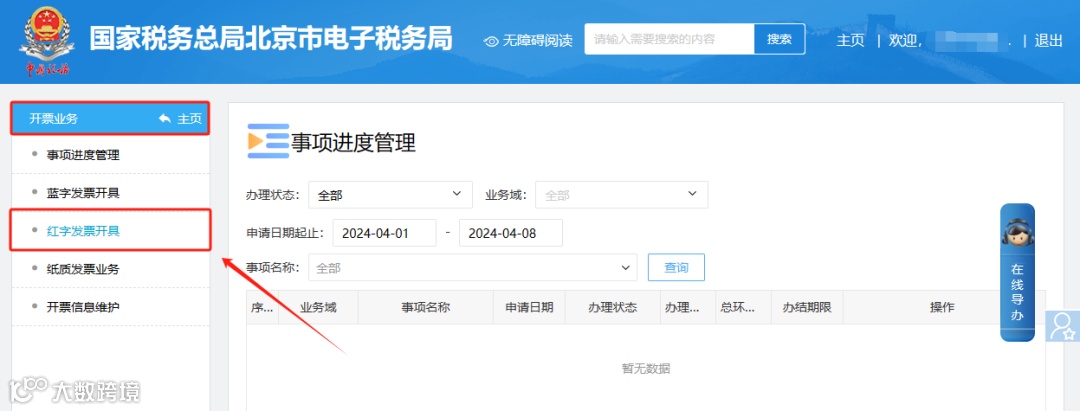Image resolution: width=1080 pixels, height=411 pixels.
Task: Open 蓝字发票开具 in the sidebar
Action: (x=83, y=193)
